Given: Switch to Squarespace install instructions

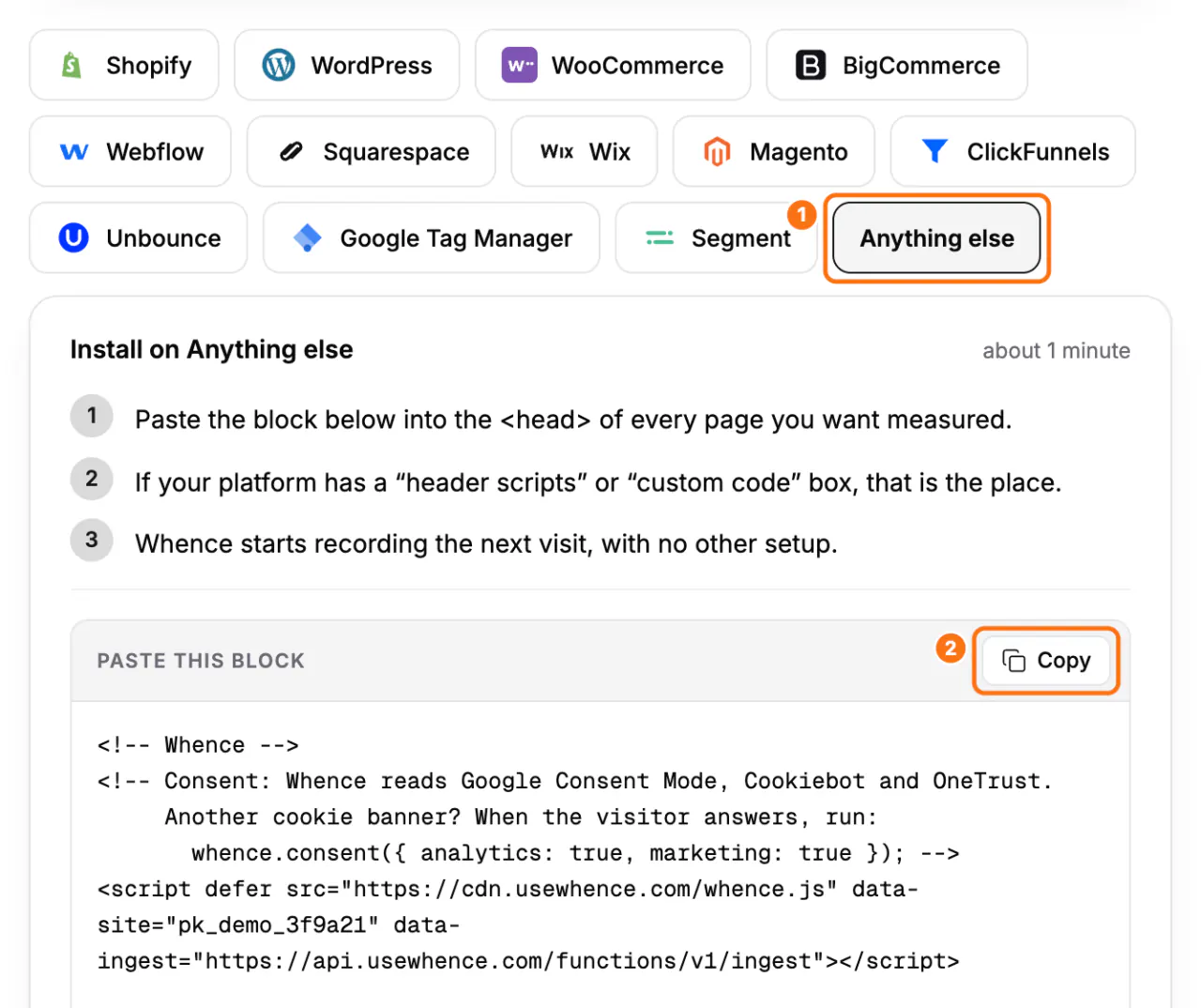Looking at the screenshot, I should click(x=372, y=151).
